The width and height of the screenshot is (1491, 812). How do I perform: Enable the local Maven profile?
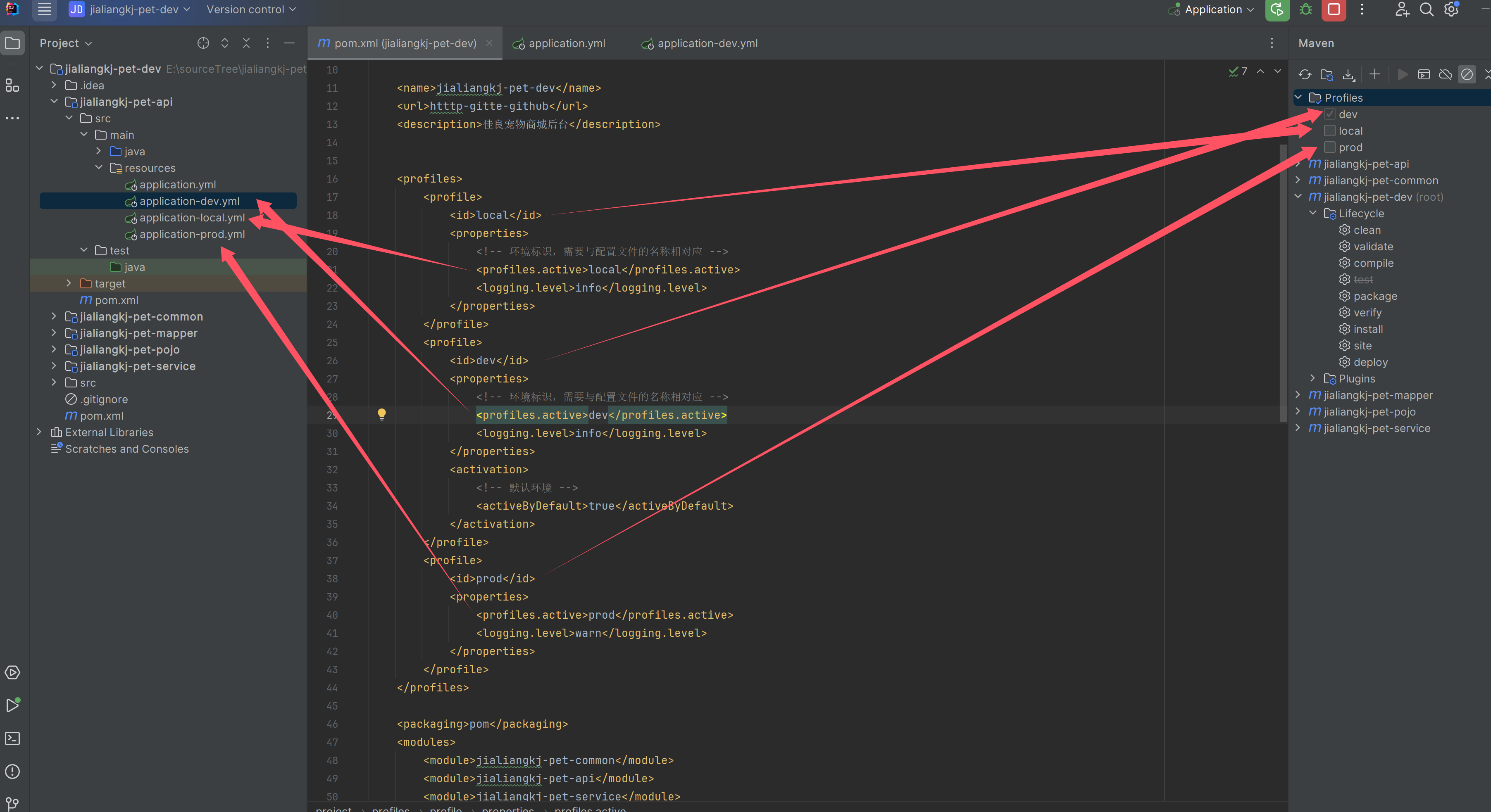pyautogui.click(x=1329, y=131)
